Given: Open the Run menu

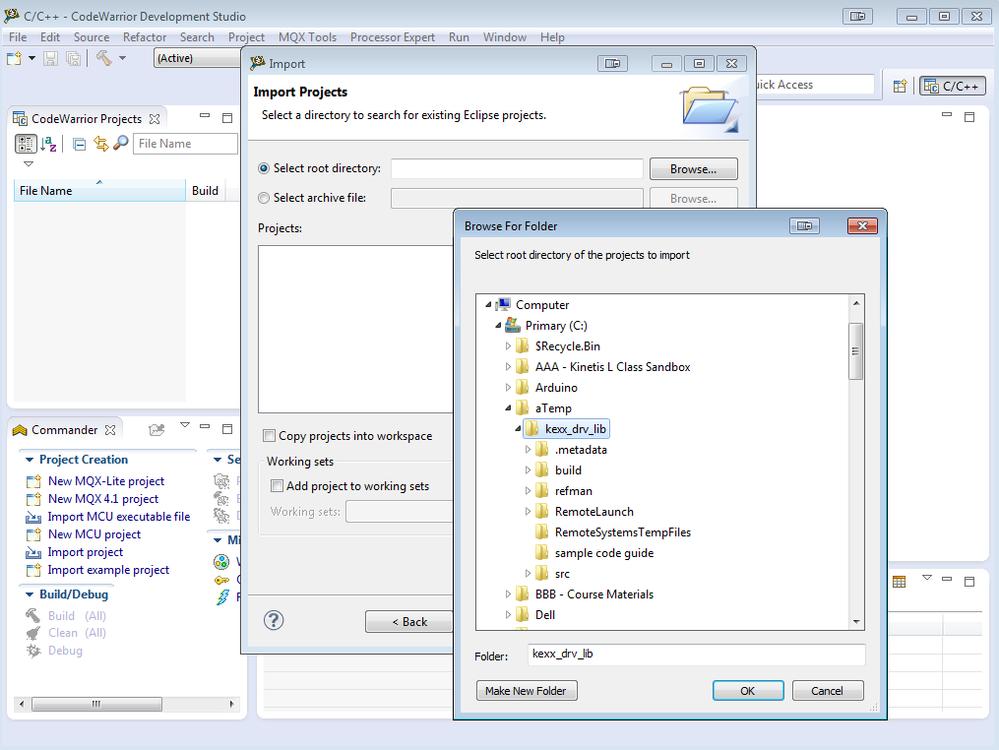Looking at the screenshot, I should 459,37.
